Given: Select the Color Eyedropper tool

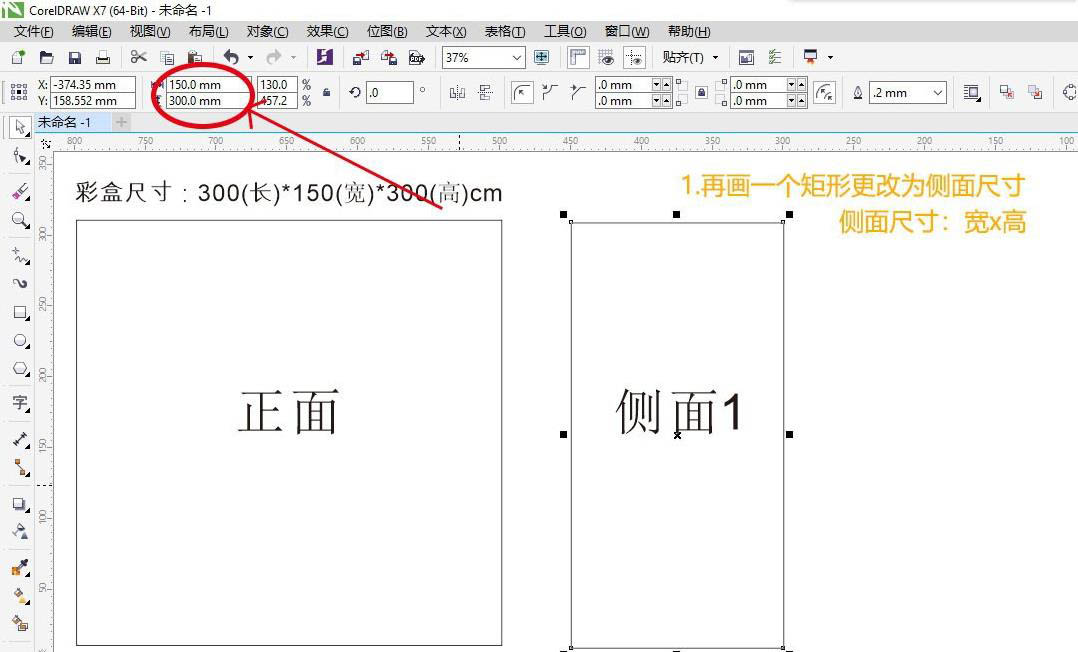Looking at the screenshot, I should coord(19,531).
